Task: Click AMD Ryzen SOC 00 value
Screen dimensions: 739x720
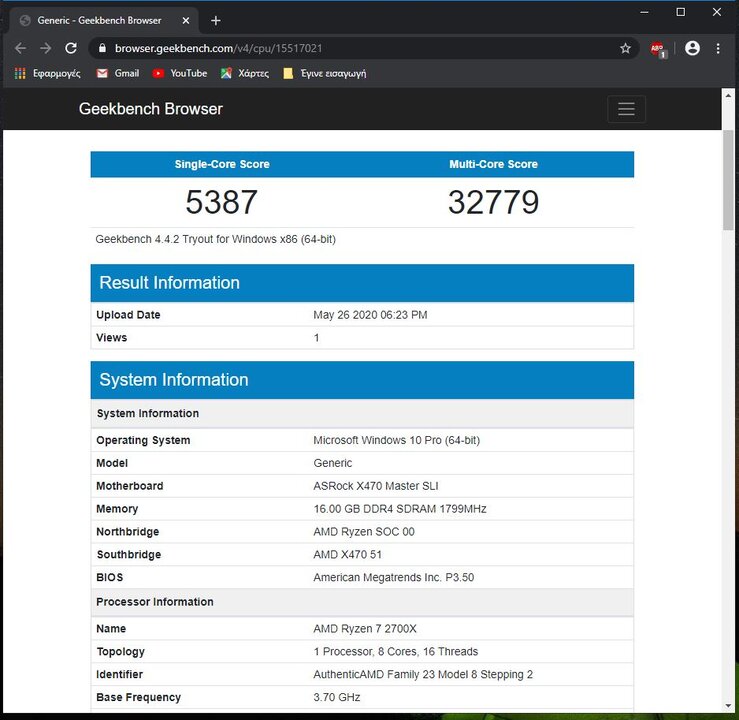Action: point(364,532)
